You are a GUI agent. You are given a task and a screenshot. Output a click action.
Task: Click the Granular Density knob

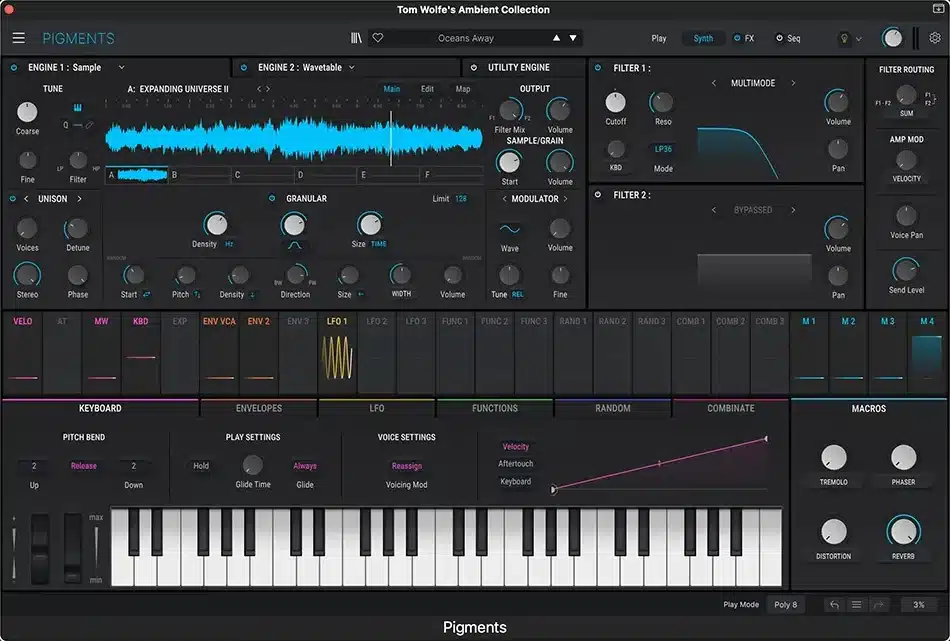[x=216, y=224]
